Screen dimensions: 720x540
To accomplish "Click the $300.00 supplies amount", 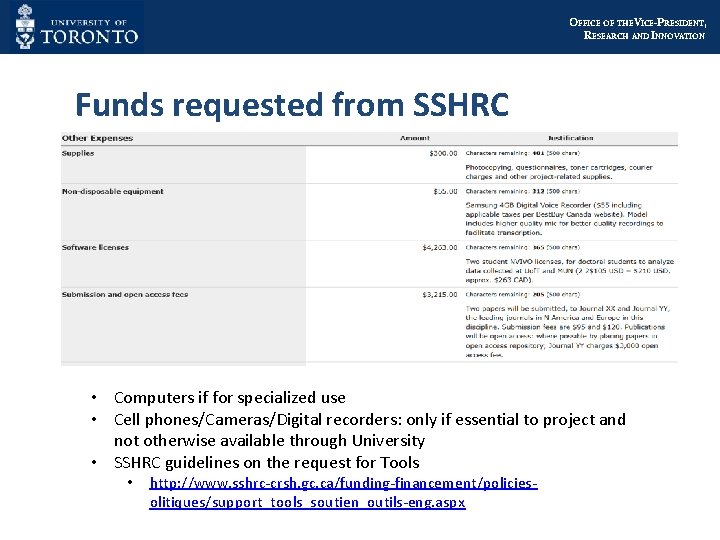I will pyautogui.click(x=443, y=153).
